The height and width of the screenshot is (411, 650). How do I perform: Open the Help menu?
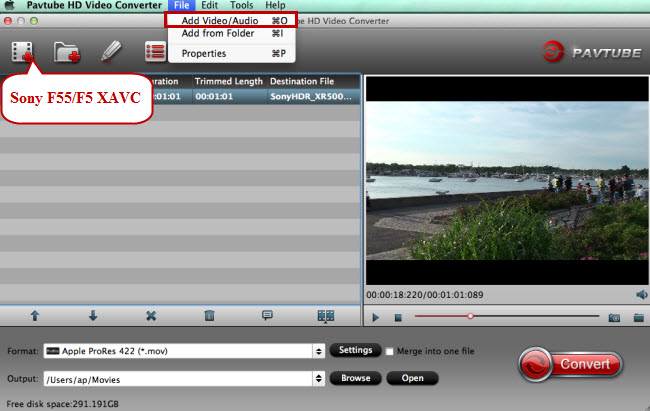pos(275,5)
